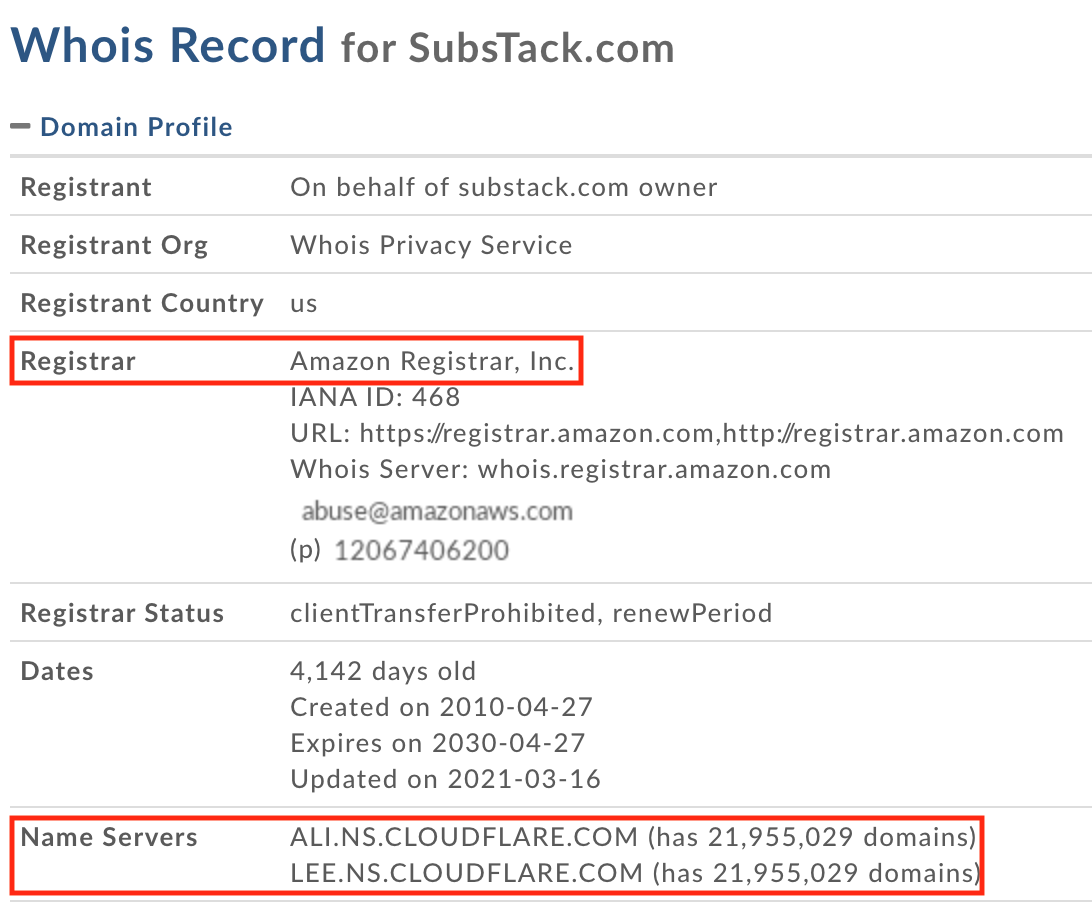
Task: Select the 'Created on 2010-04-27' line
Action: click(441, 707)
